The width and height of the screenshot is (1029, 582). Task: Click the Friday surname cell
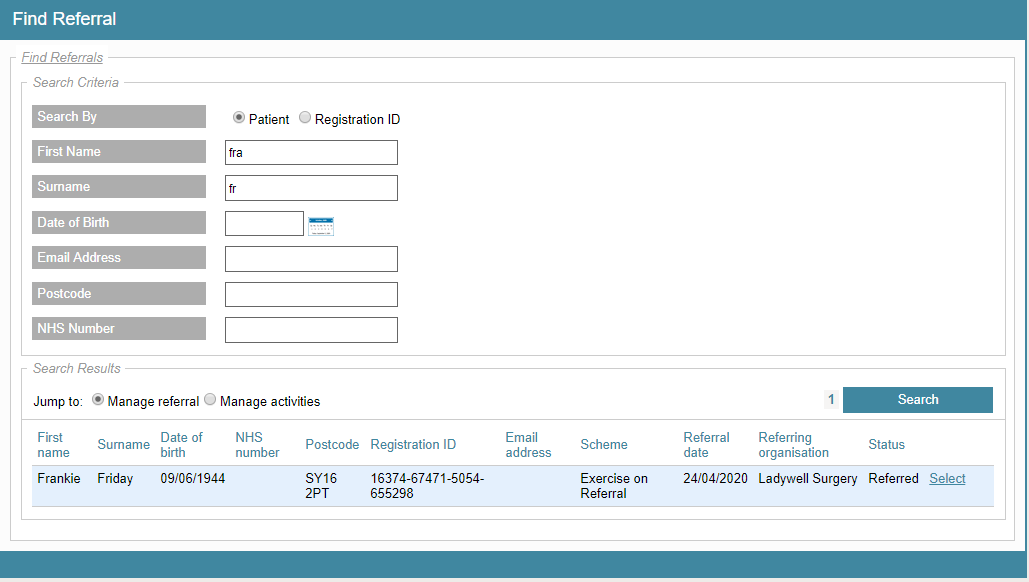115,478
